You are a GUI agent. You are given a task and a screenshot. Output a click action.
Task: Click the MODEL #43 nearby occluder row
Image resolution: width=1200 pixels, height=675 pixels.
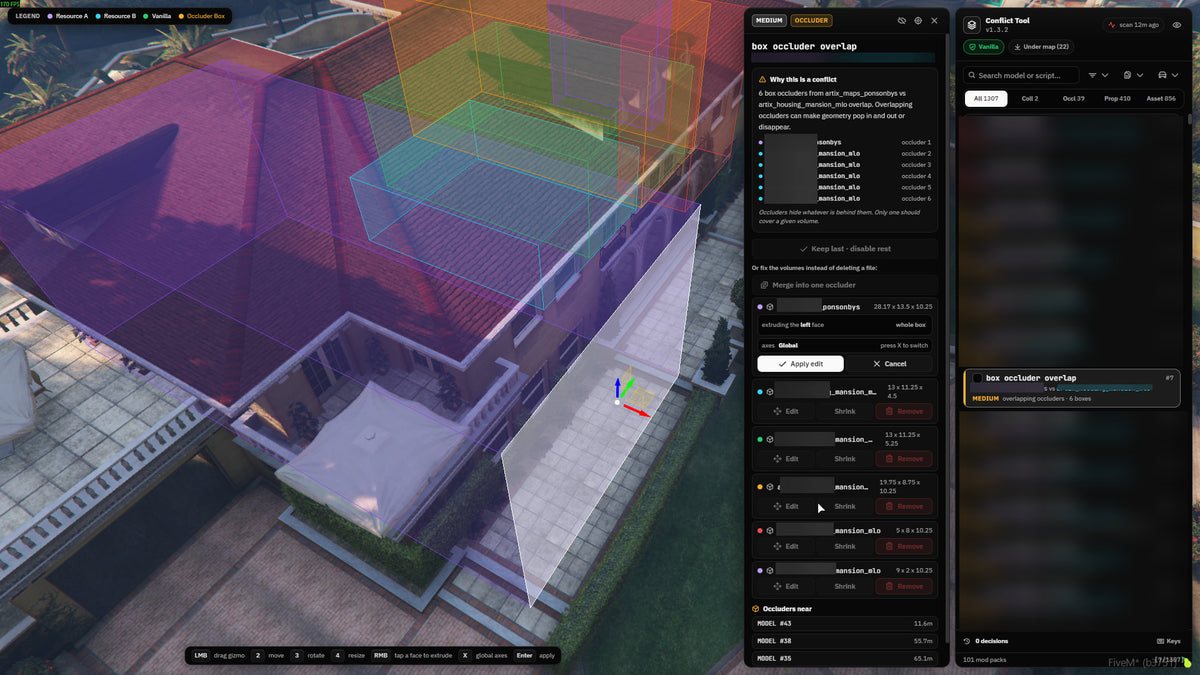point(845,623)
